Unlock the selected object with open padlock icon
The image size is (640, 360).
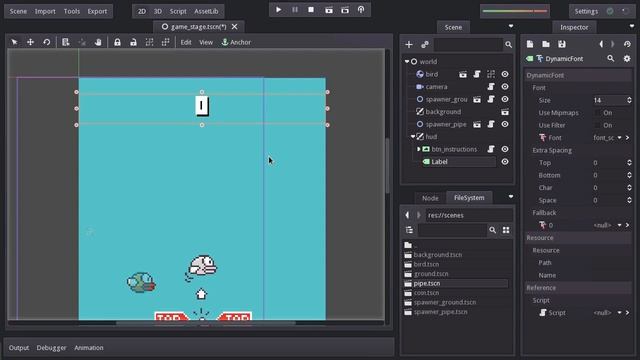133,42
